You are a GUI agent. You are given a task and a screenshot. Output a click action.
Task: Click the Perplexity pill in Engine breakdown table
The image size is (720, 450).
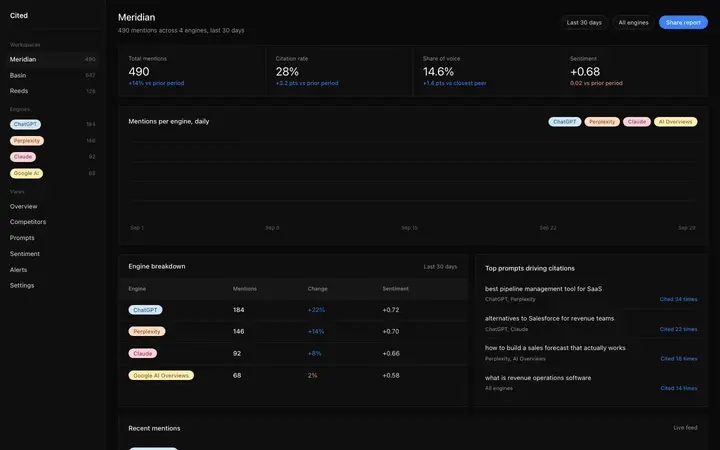147,332
